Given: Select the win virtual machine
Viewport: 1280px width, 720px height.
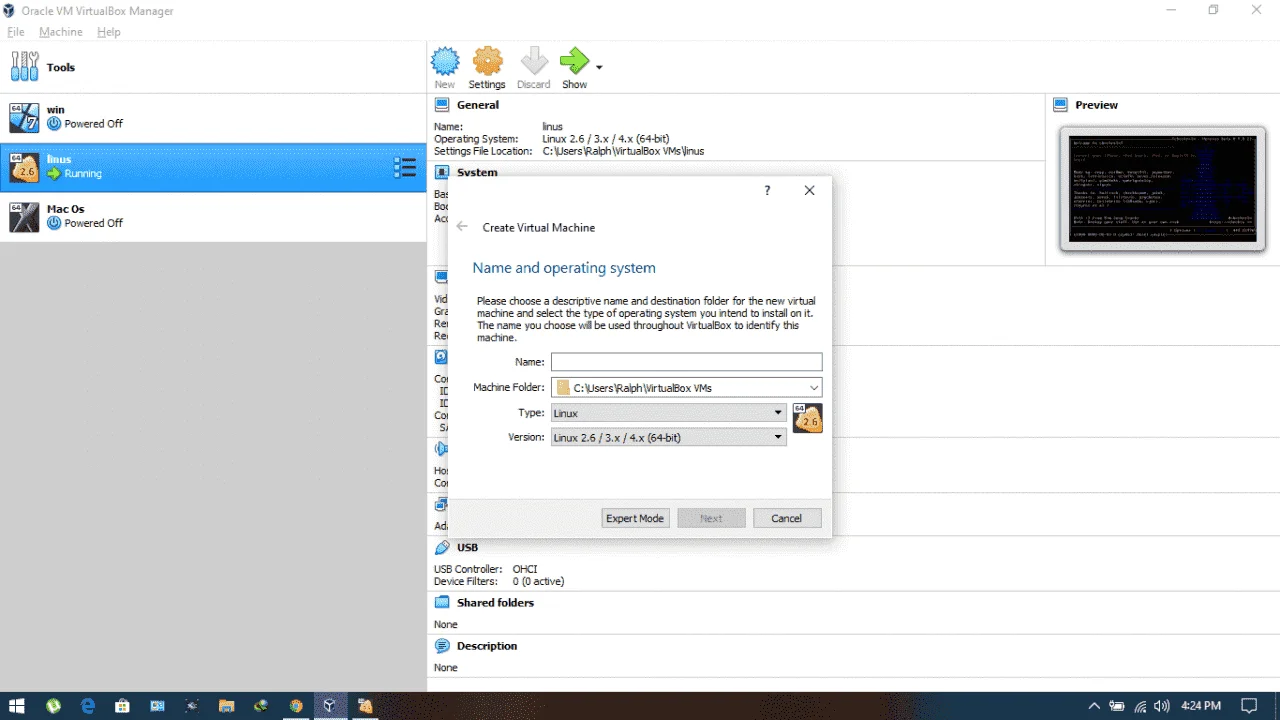Looking at the screenshot, I should pos(213,117).
